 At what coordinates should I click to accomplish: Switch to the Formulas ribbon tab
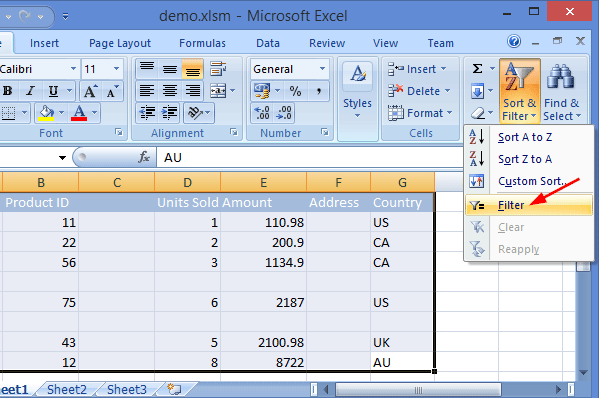coord(202,43)
